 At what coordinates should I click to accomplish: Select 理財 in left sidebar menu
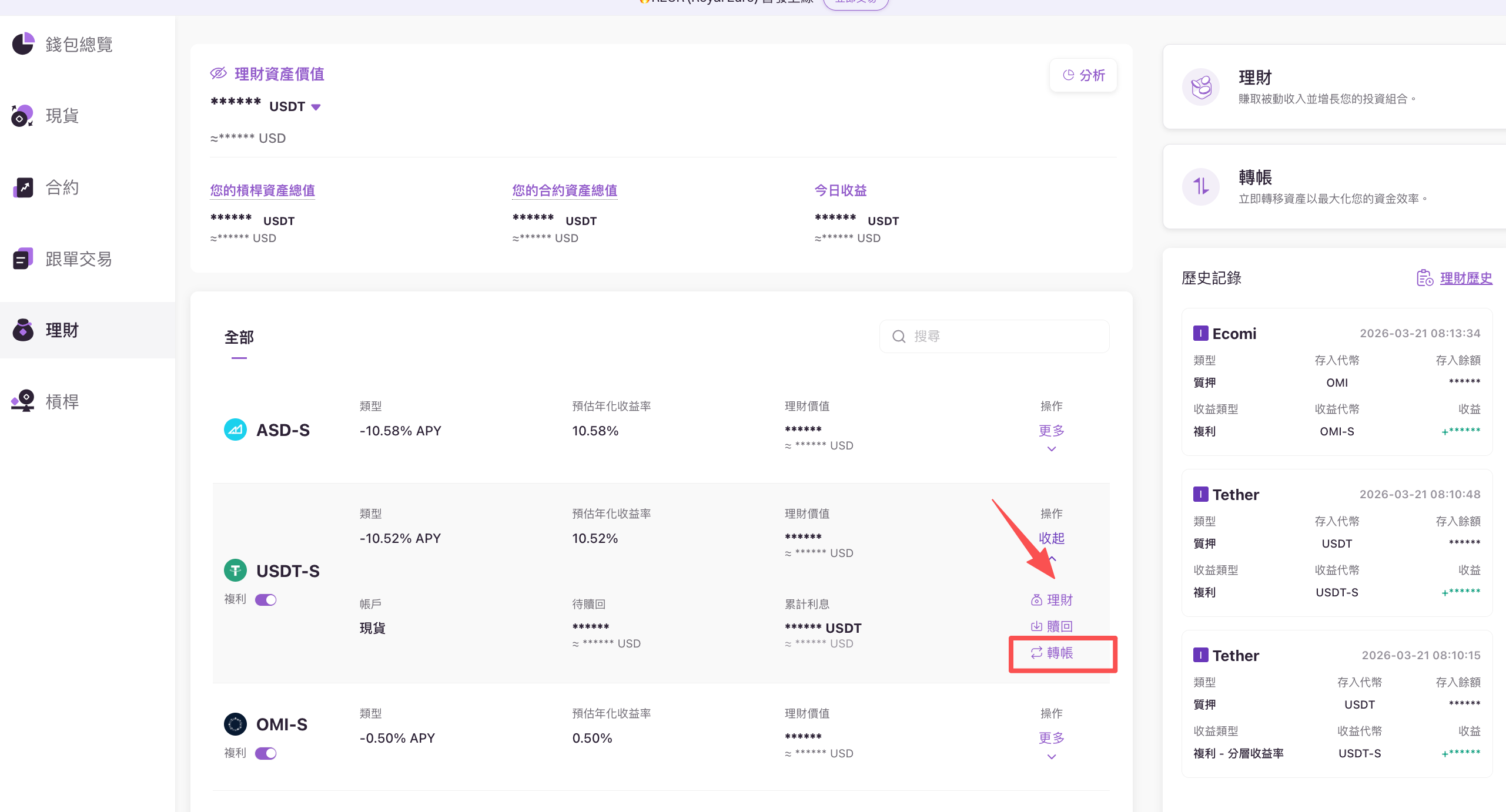click(x=62, y=330)
